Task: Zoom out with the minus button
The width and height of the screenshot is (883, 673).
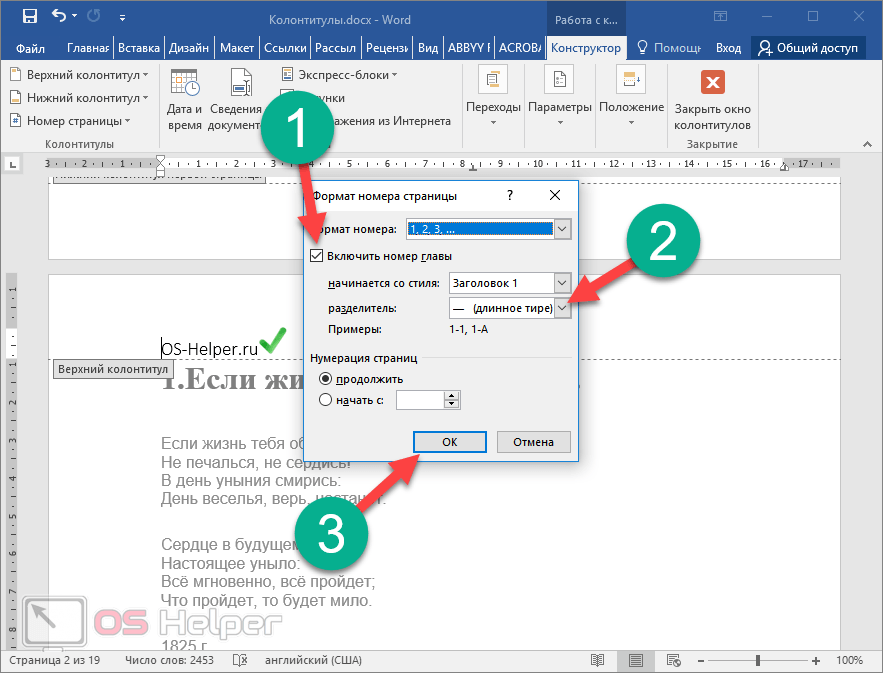Action: [x=701, y=660]
